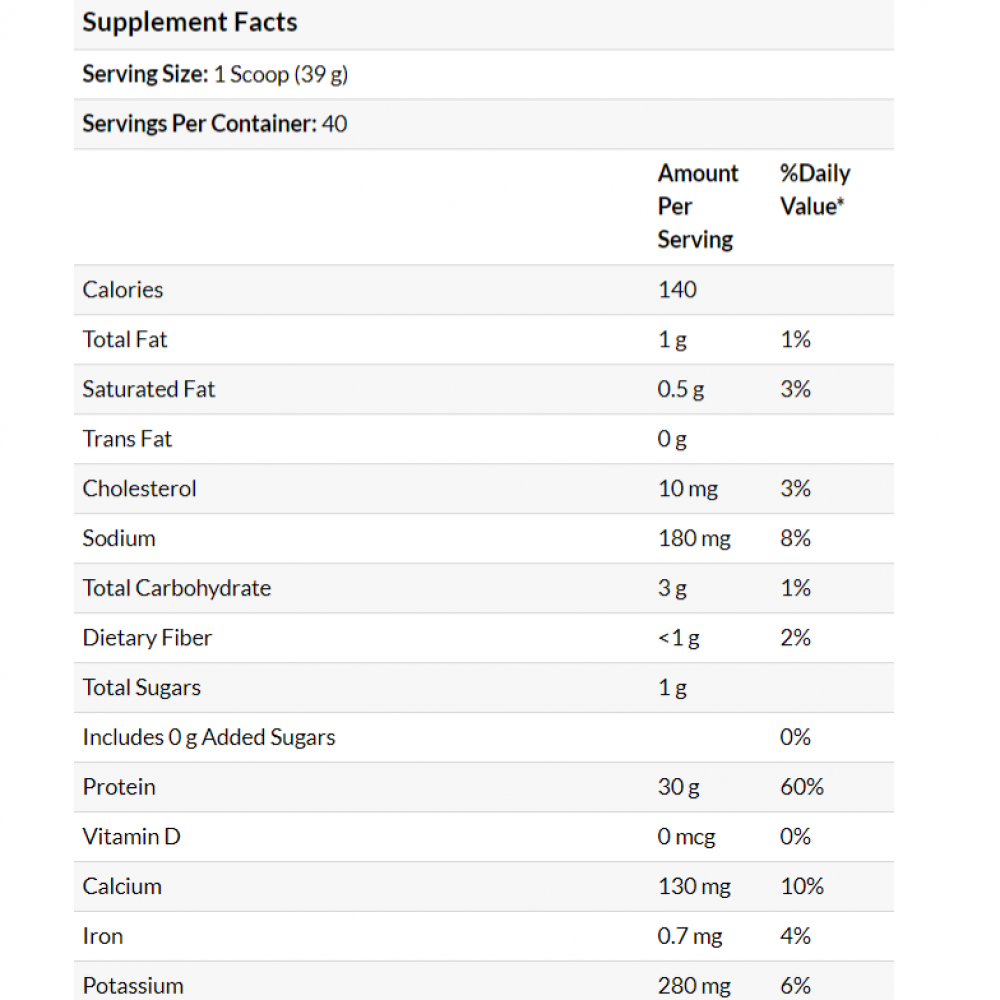The image size is (1000, 1000).
Task: Click the Supplement Facts heading
Action: tap(190, 22)
